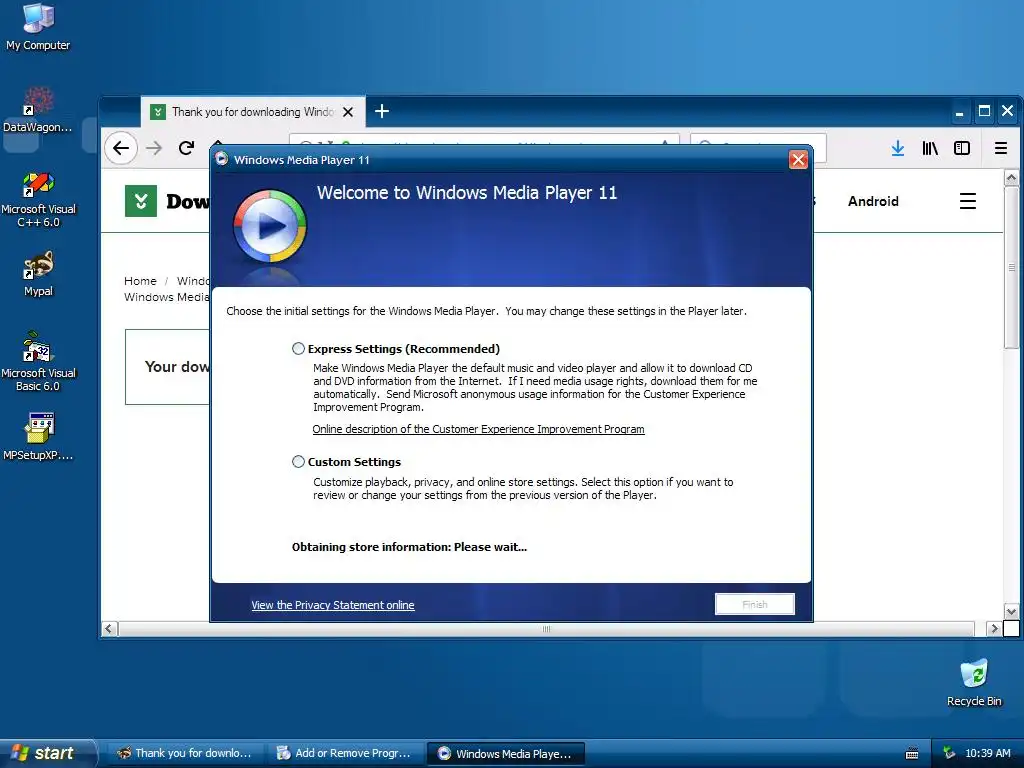
Task: Open the browser library icon
Action: (930, 148)
